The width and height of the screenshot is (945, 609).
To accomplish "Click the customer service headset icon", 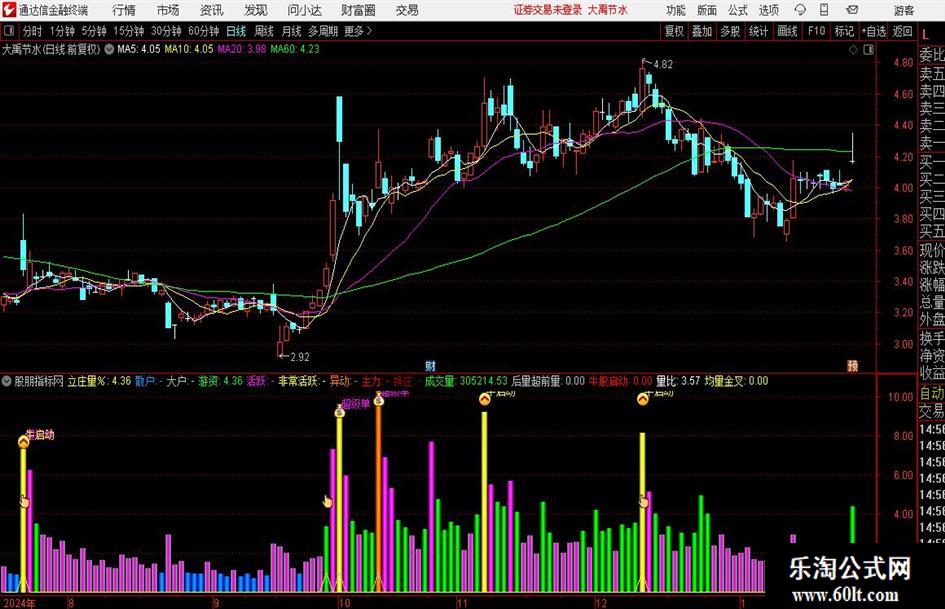I will [800, 10].
